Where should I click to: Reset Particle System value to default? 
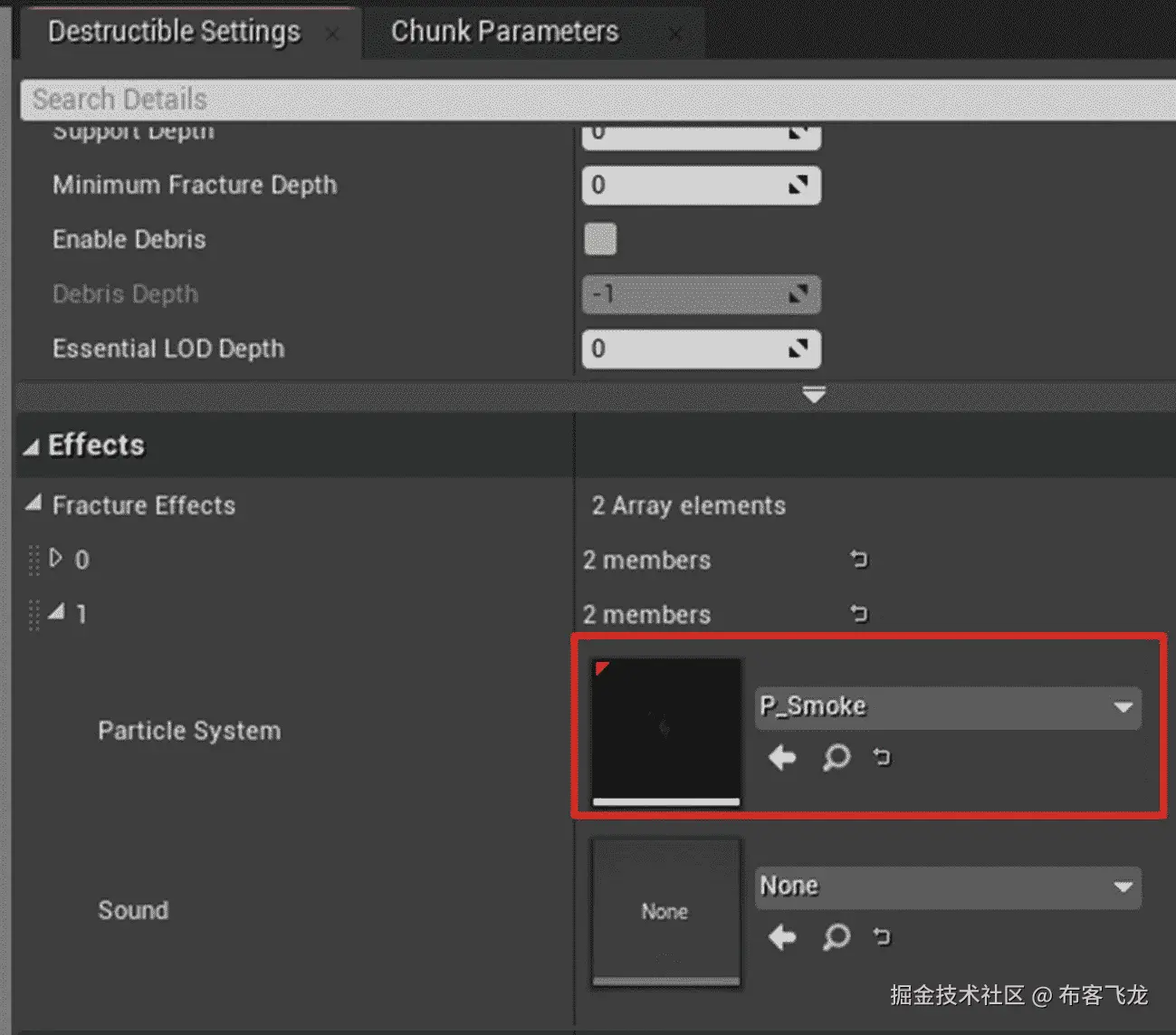point(882,757)
